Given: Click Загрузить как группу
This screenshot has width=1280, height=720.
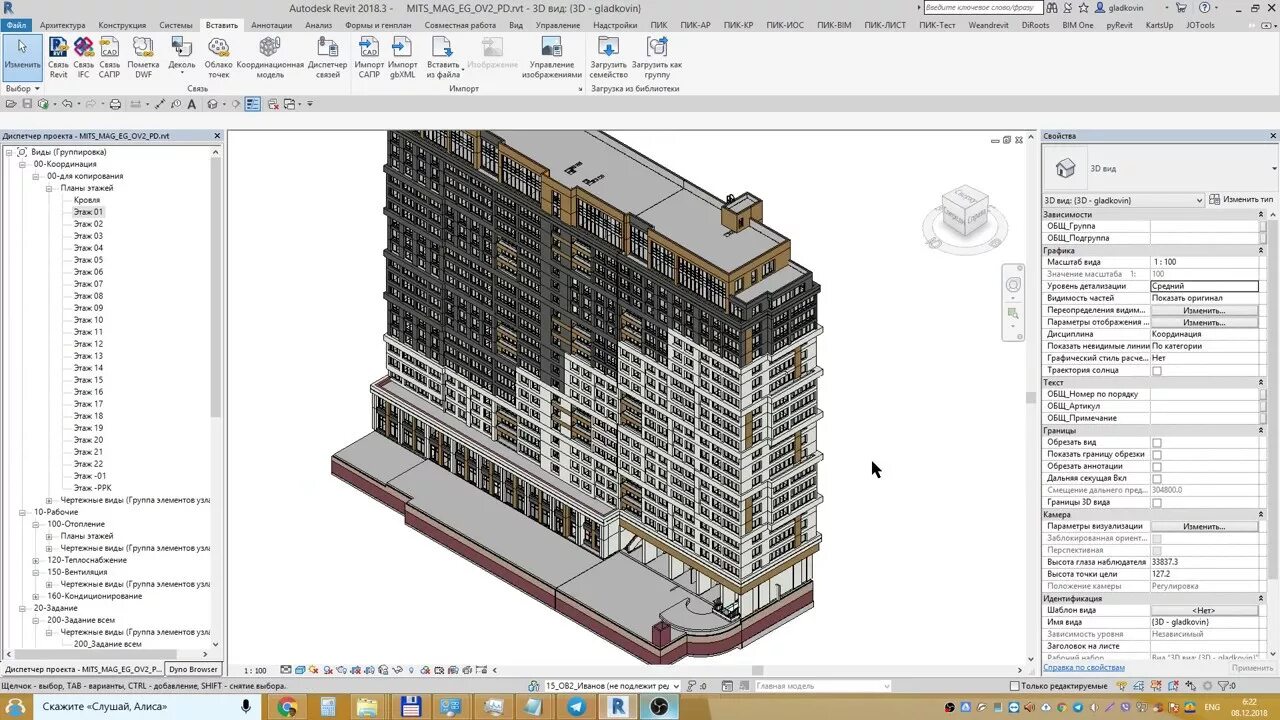Looking at the screenshot, I should [x=657, y=57].
